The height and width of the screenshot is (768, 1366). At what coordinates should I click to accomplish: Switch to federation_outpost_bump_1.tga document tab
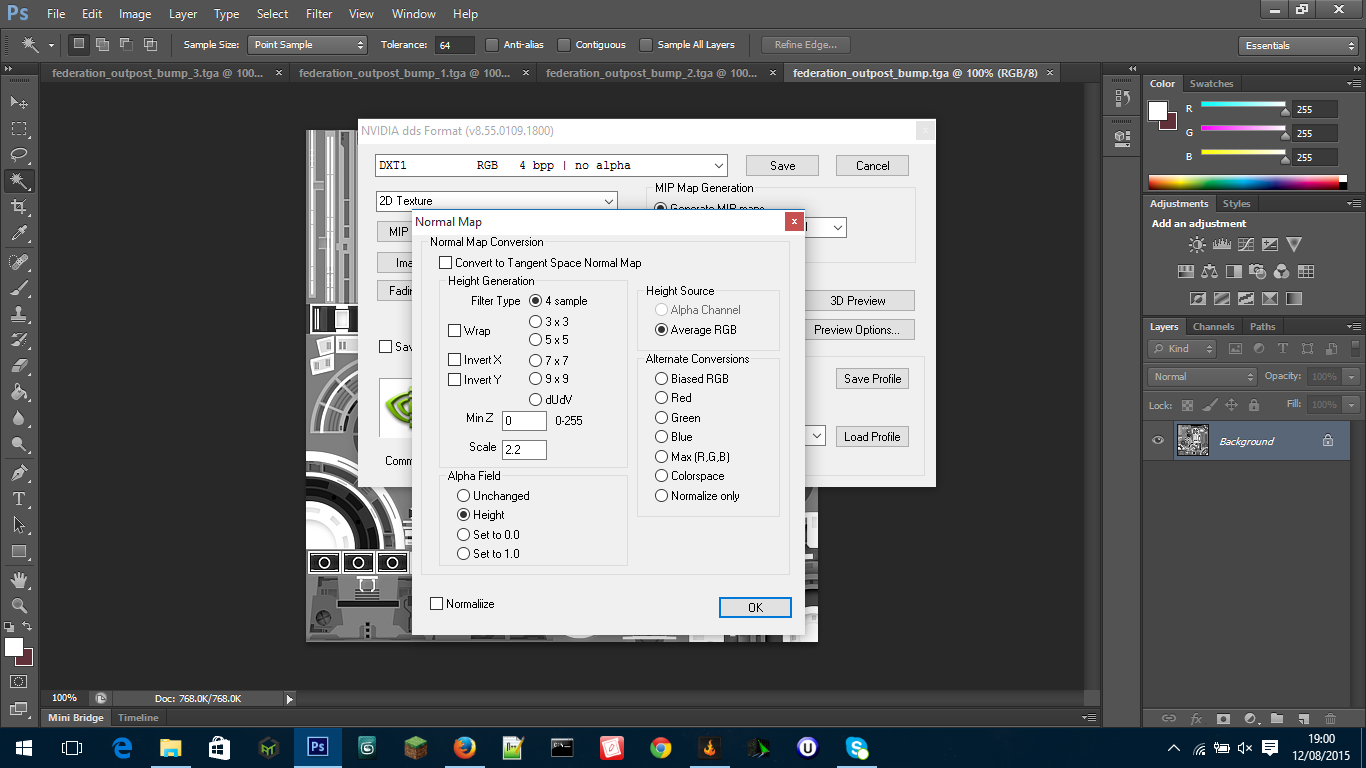pos(404,73)
